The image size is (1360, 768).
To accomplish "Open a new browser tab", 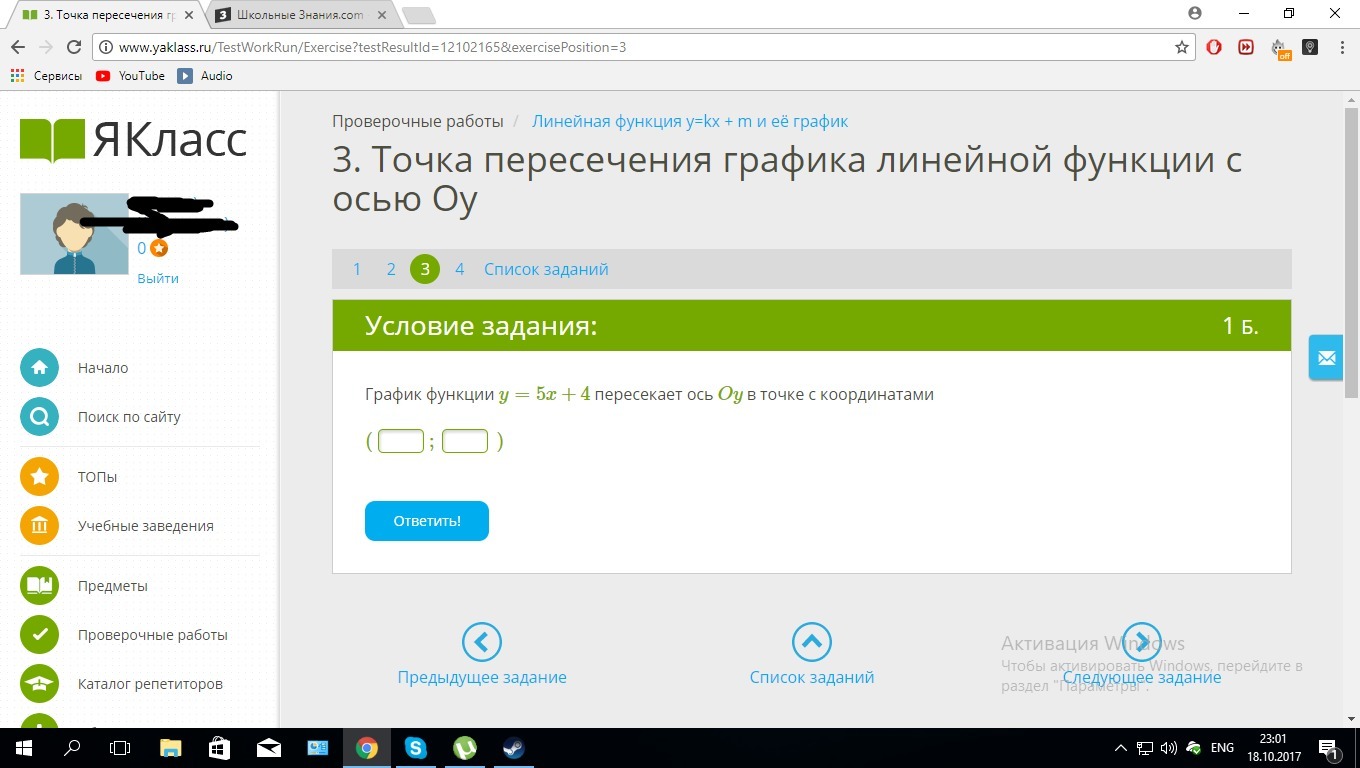I will click(x=418, y=15).
